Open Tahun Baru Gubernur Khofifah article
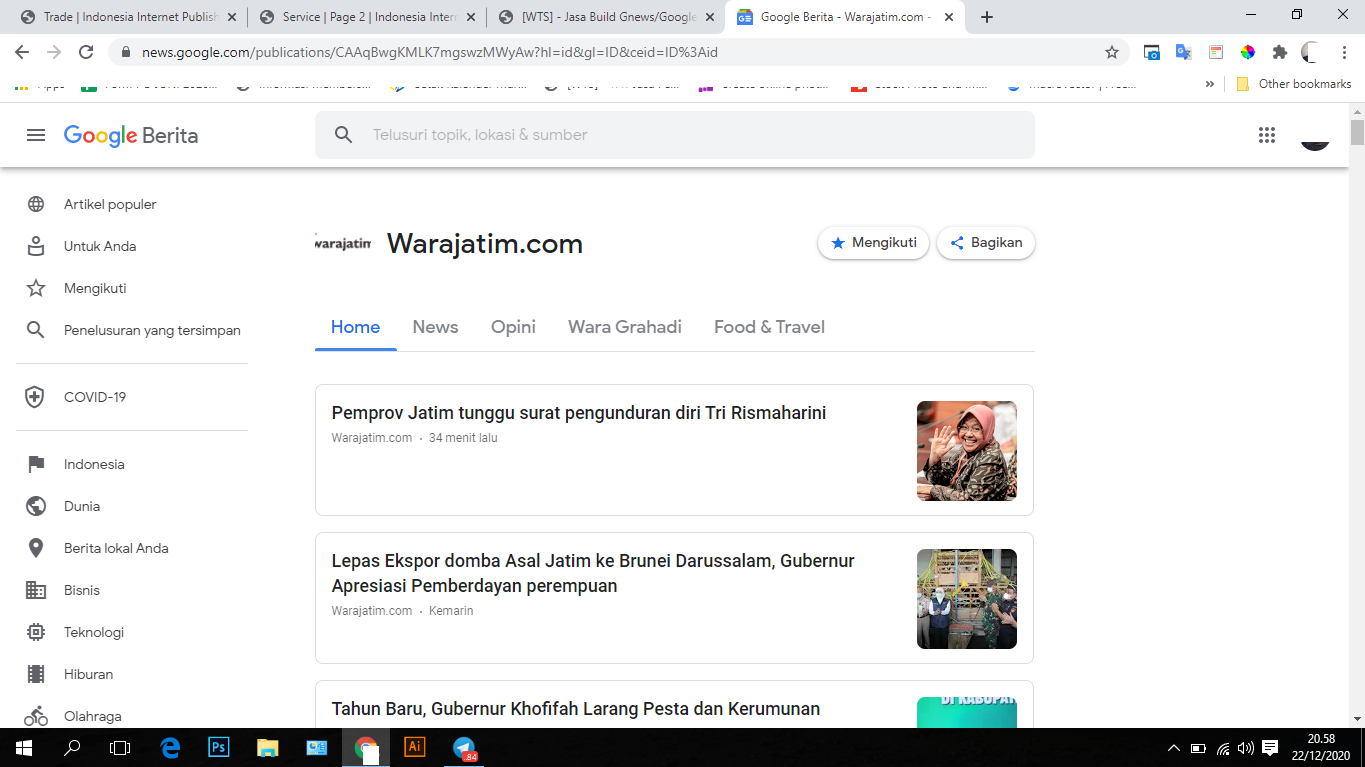The height and width of the screenshot is (767, 1365). point(576,709)
